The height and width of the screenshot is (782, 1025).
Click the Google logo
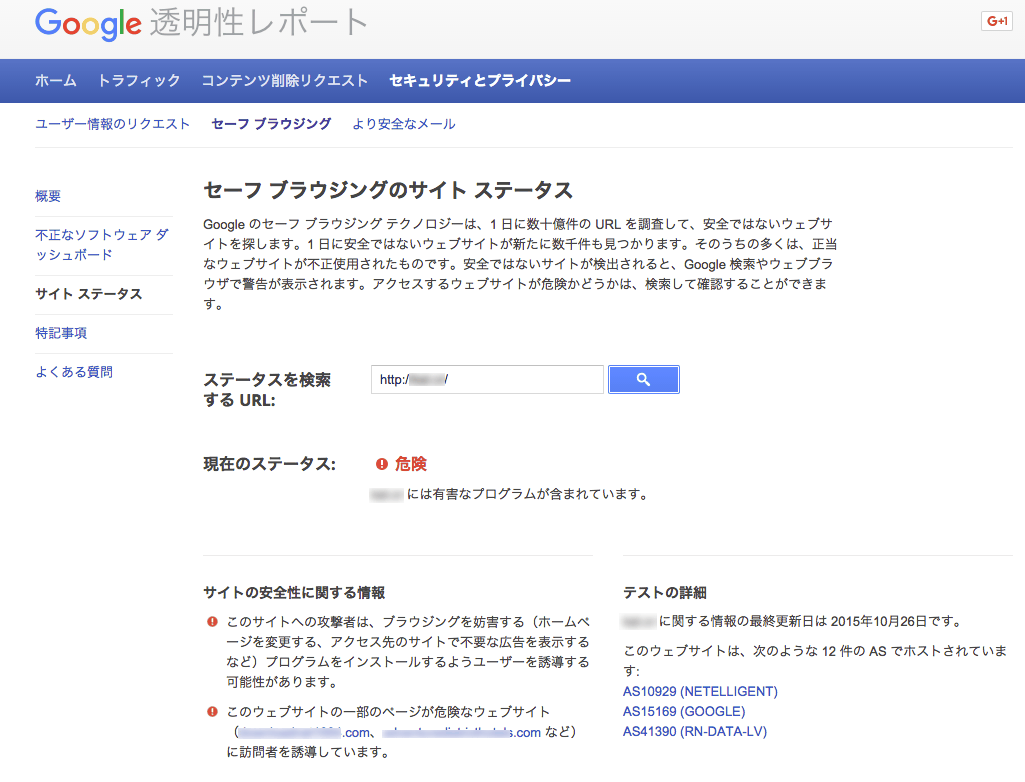click(88, 24)
